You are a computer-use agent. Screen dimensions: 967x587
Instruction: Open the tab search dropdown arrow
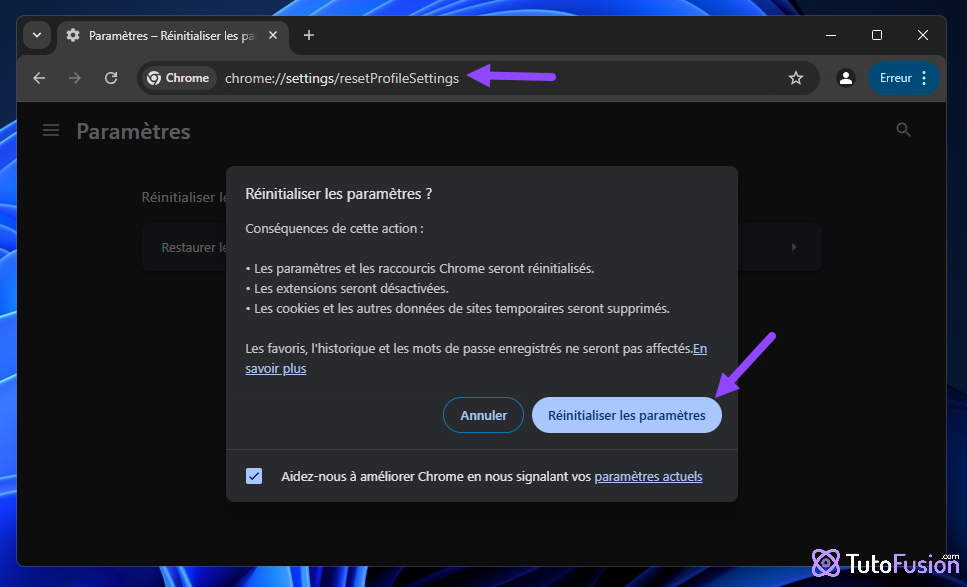(x=36, y=35)
